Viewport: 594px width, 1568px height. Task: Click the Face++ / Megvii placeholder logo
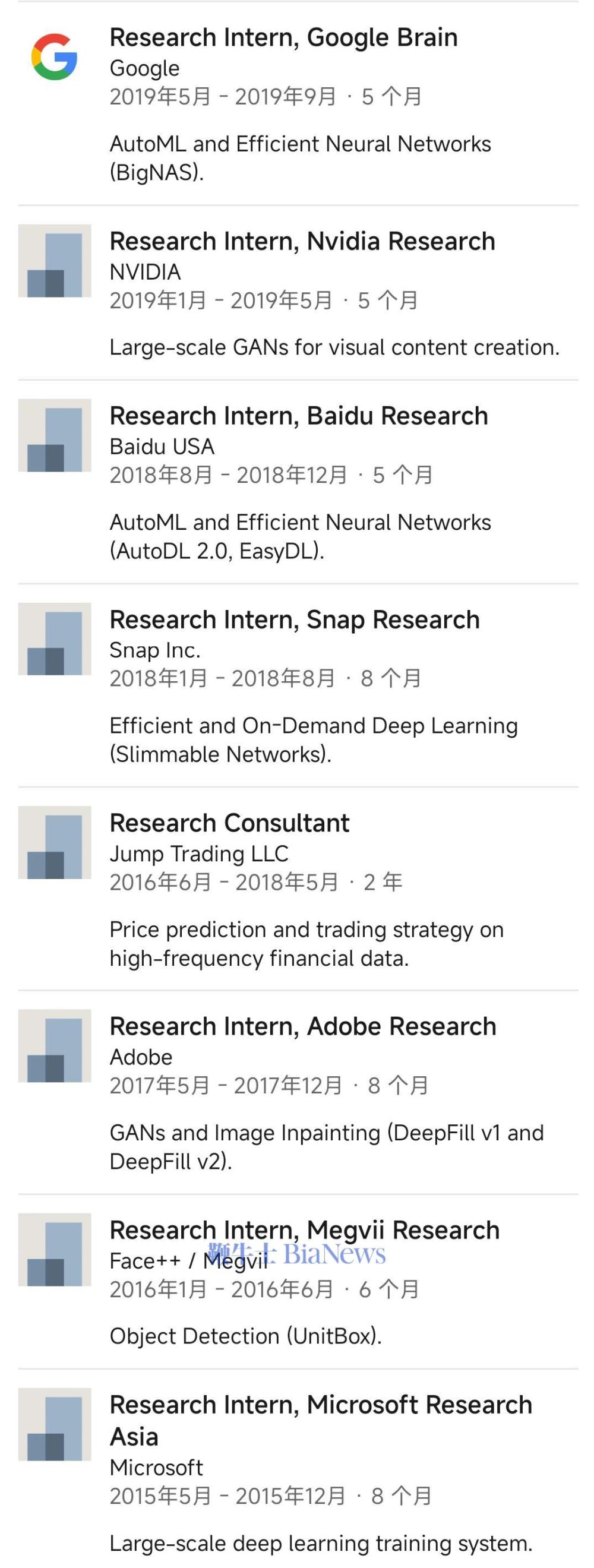pyautogui.click(x=55, y=1250)
